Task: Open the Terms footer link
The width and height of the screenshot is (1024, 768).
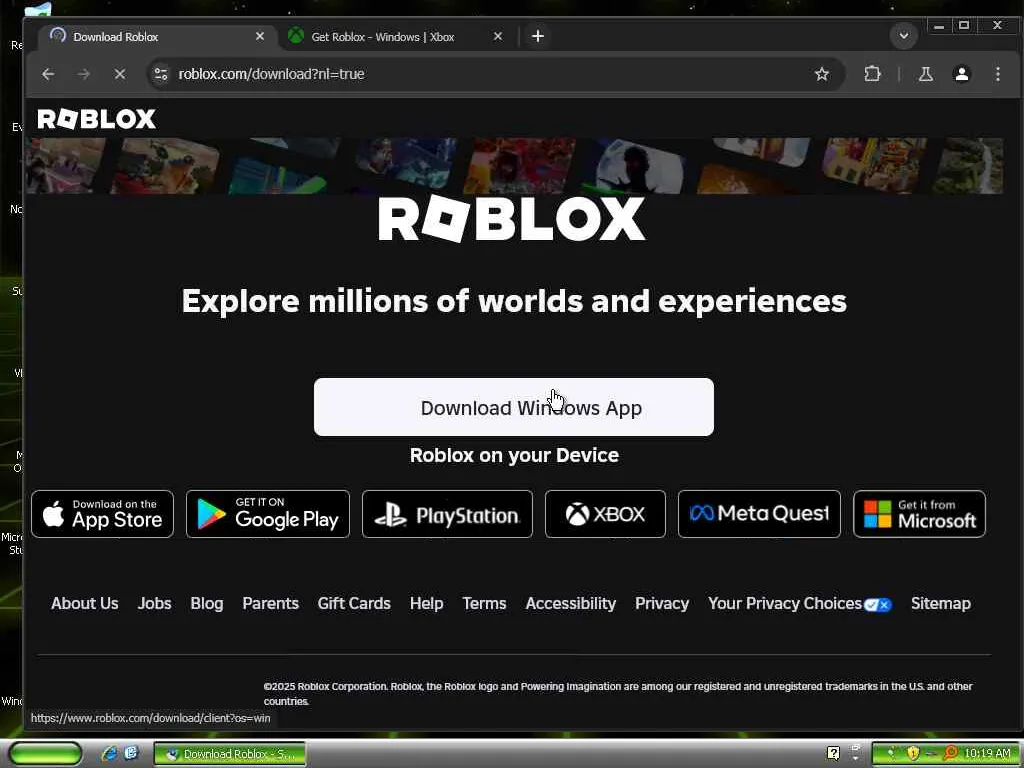Action: (484, 603)
